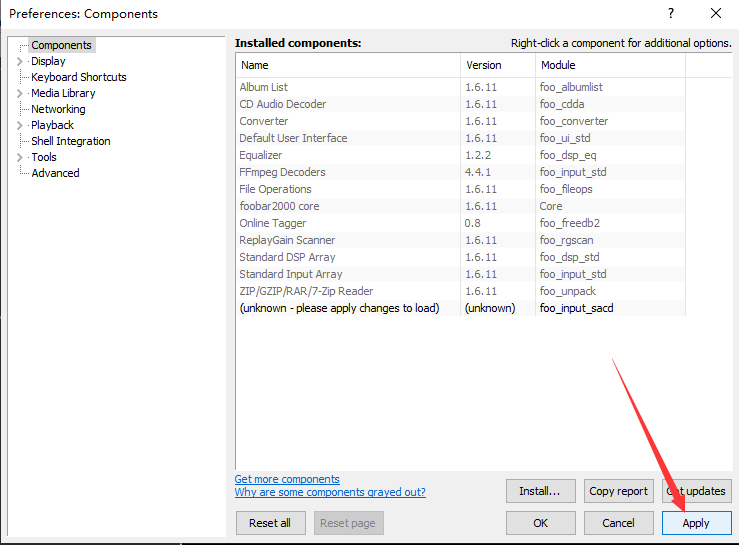Expand the Playback tree node
Viewport: 739px width, 545px height.
tap(20, 125)
